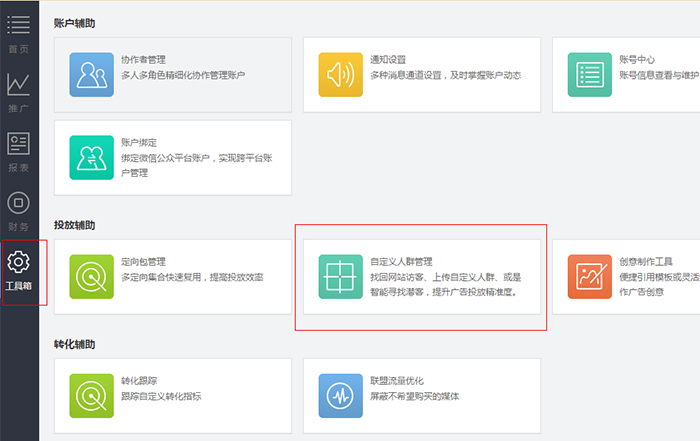
Task: Open the 推广 chart icon
Action: coord(18,84)
